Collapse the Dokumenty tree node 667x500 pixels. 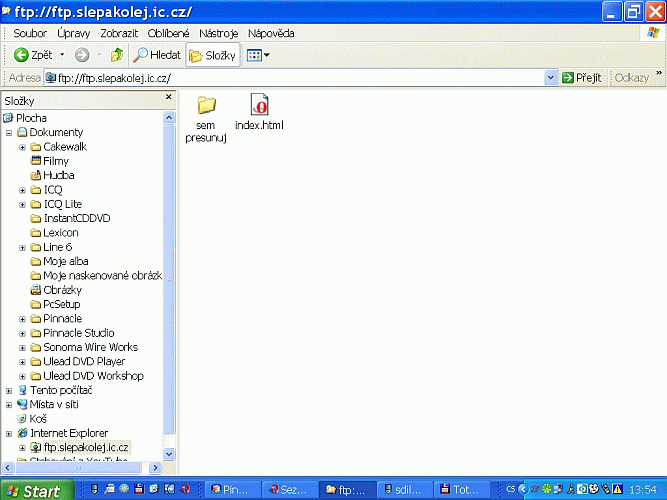point(9,132)
